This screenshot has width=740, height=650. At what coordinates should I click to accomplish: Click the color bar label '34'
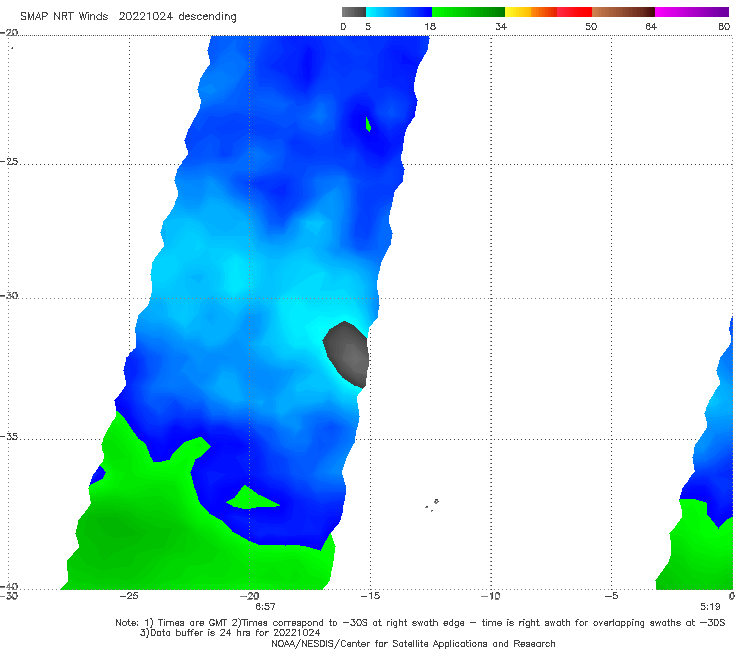[501, 26]
